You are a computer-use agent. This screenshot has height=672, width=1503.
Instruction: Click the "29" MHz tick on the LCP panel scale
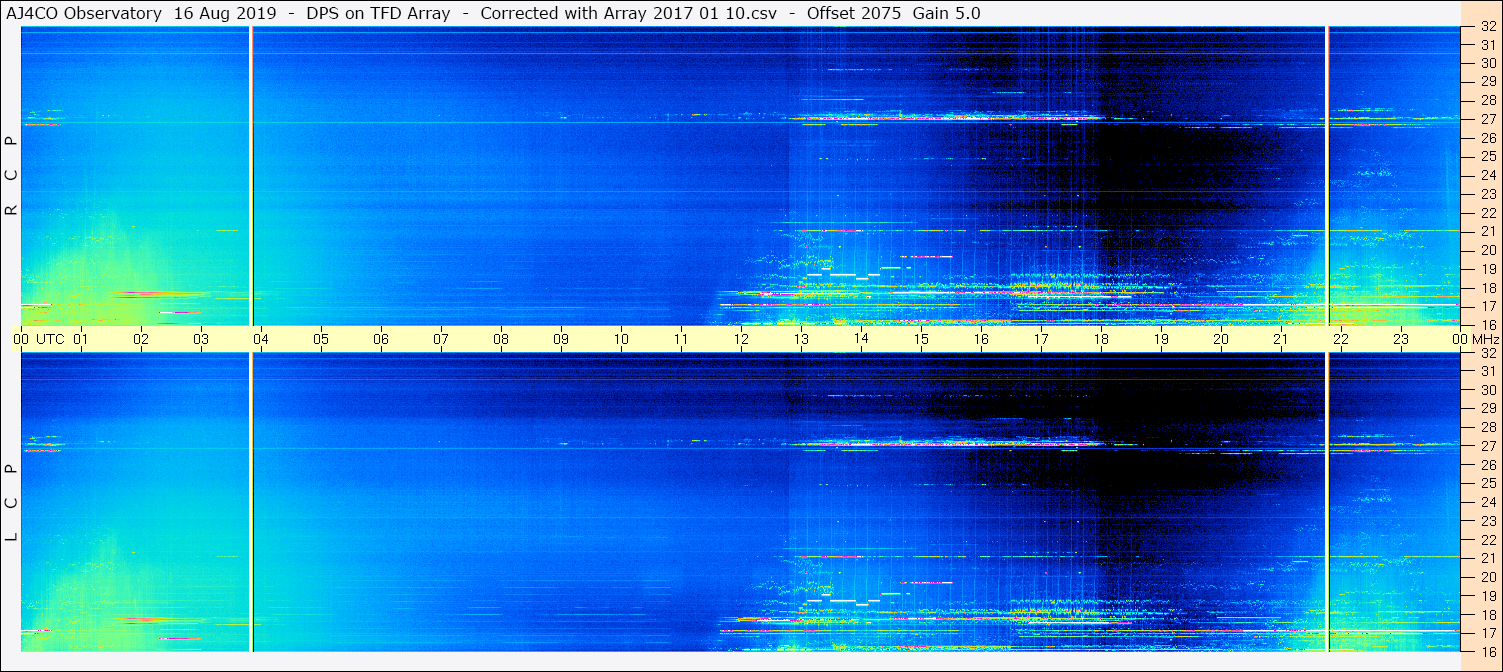[x=1487, y=409]
